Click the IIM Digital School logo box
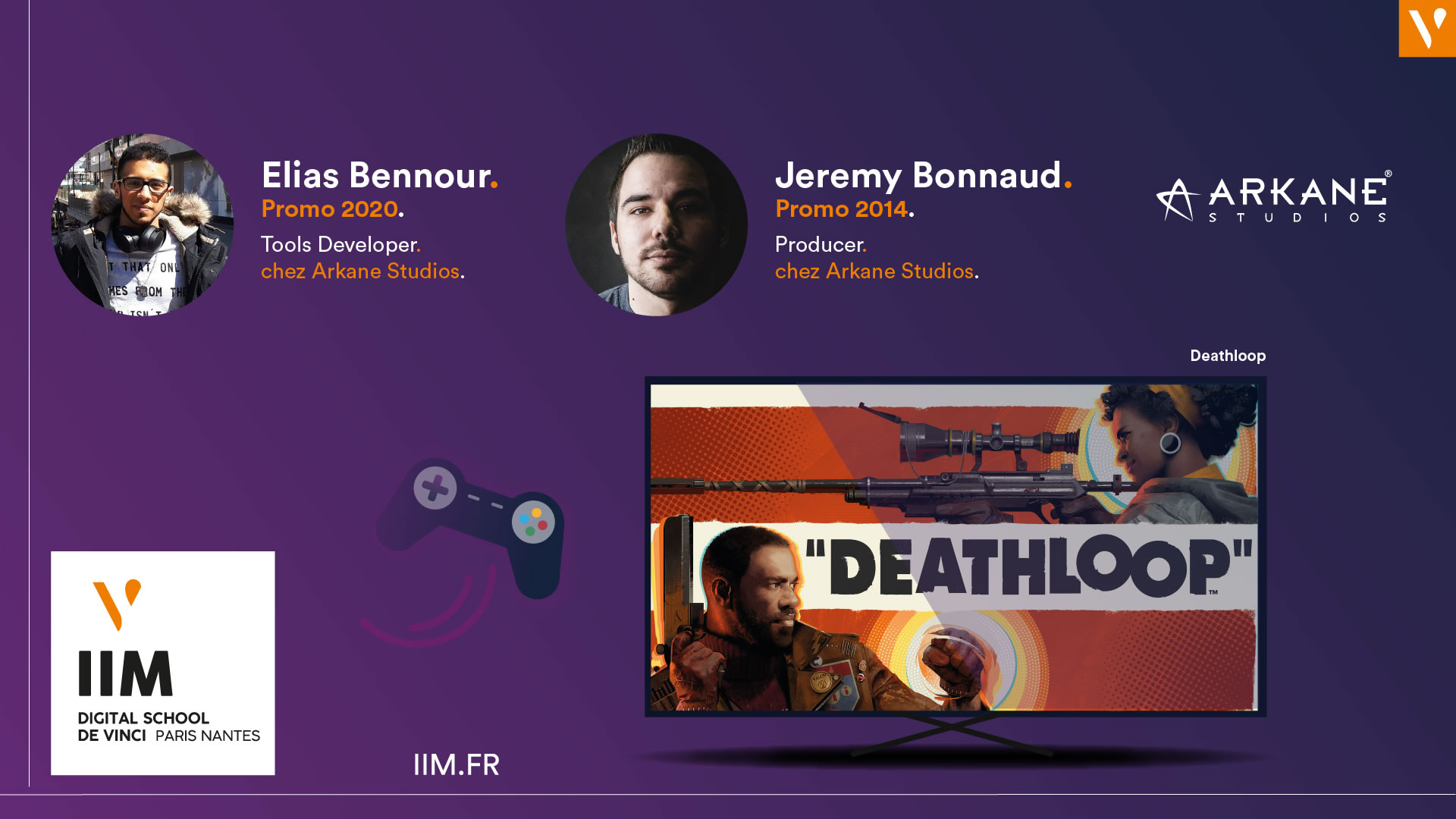This screenshot has height=819, width=1456. point(162,663)
